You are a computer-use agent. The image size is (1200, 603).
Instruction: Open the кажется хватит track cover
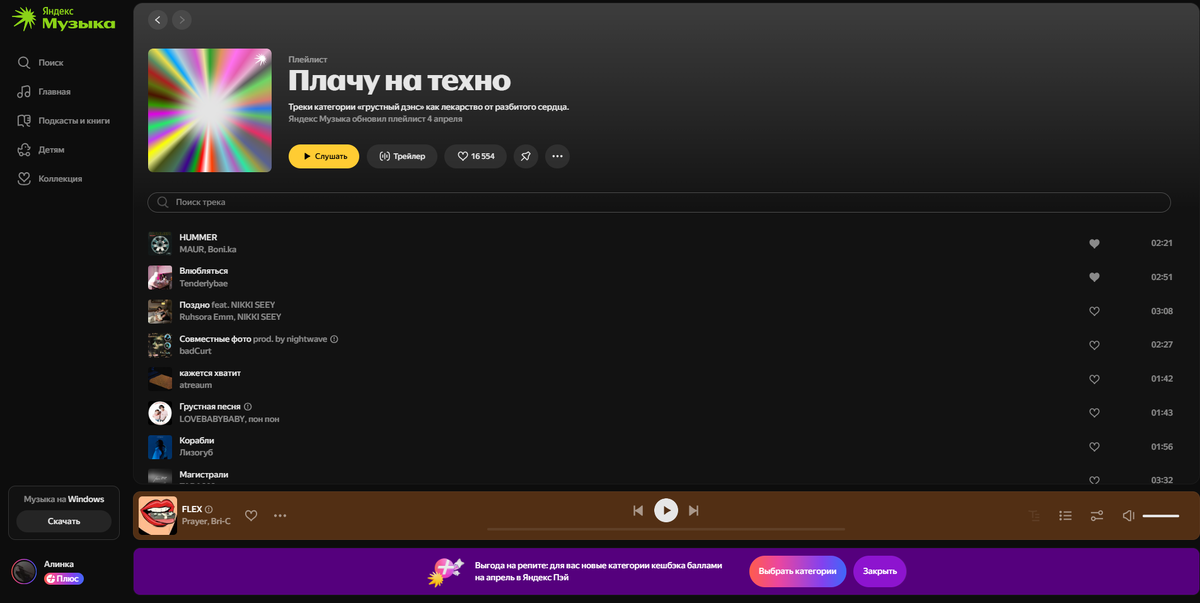[x=160, y=379]
